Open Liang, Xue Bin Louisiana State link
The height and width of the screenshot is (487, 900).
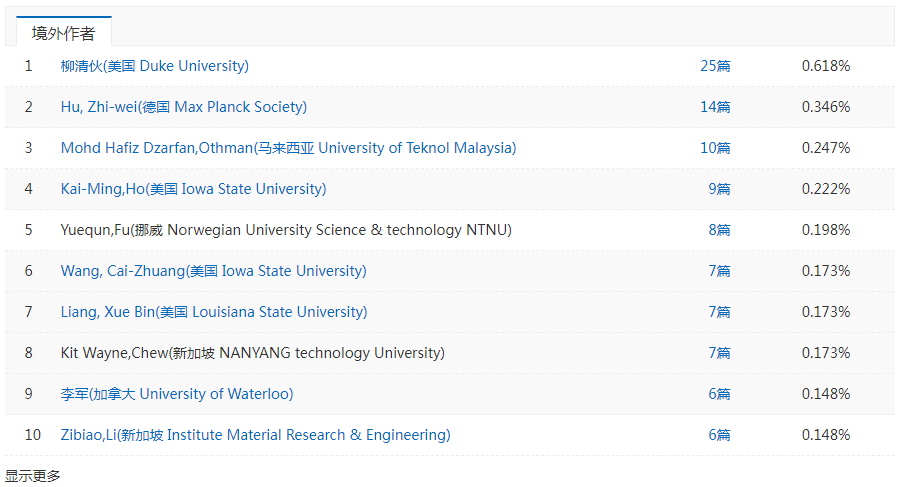(214, 312)
